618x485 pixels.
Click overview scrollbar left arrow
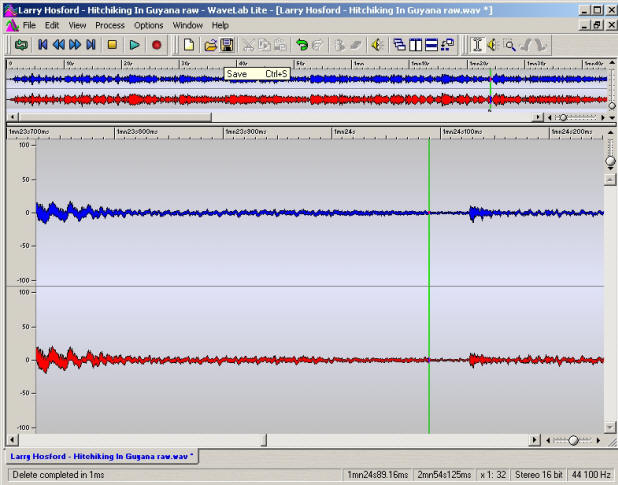(13, 117)
